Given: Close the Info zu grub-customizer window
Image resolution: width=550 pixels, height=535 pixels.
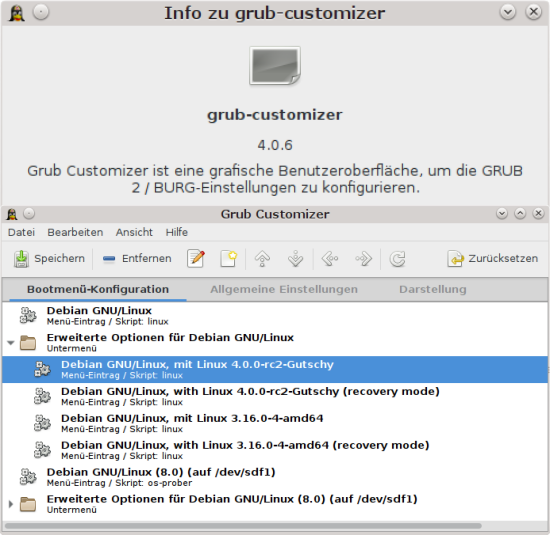Looking at the screenshot, I should [x=534, y=13].
